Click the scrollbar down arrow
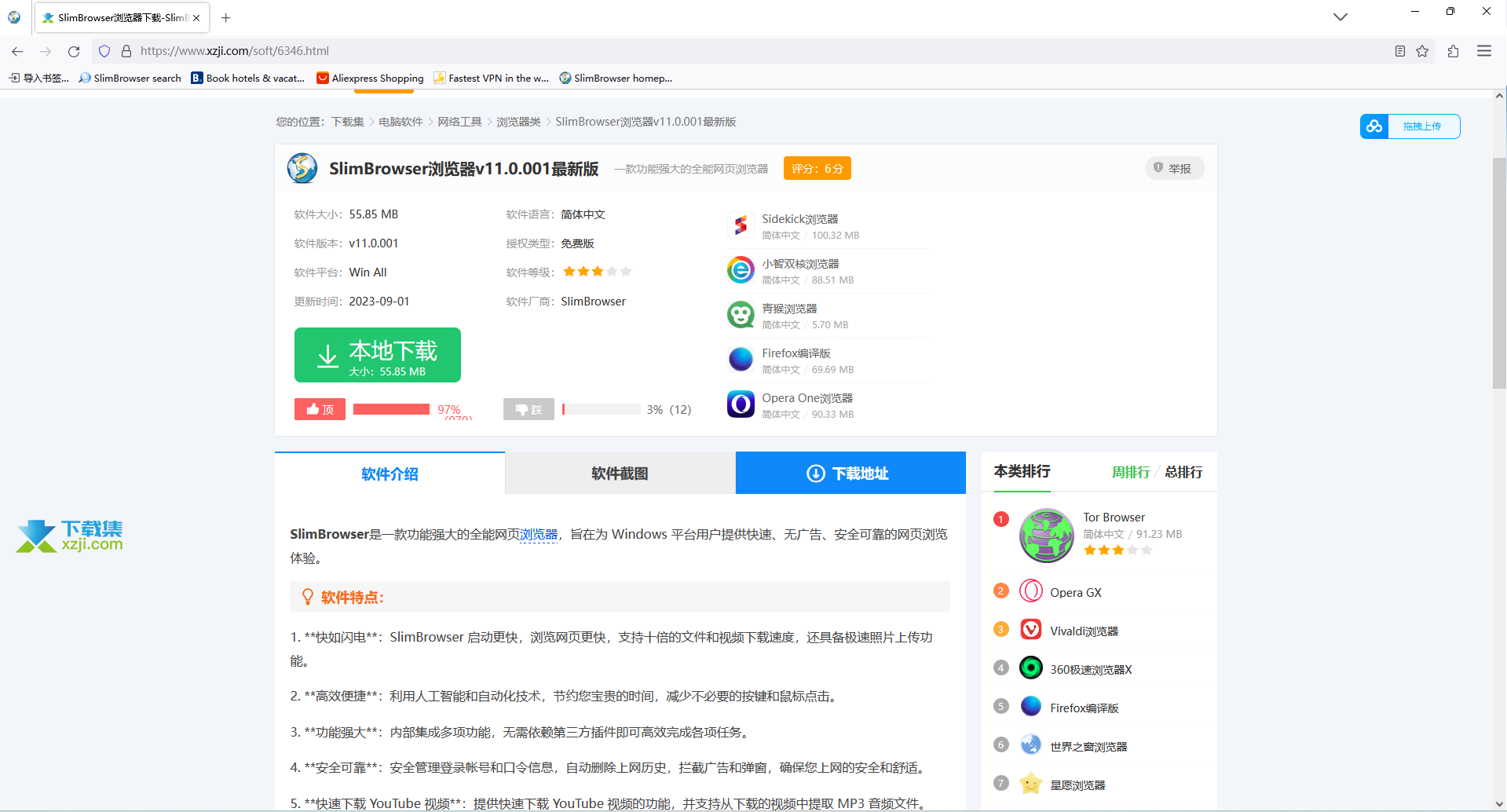This screenshot has width=1507, height=812. coord(1499,803)
